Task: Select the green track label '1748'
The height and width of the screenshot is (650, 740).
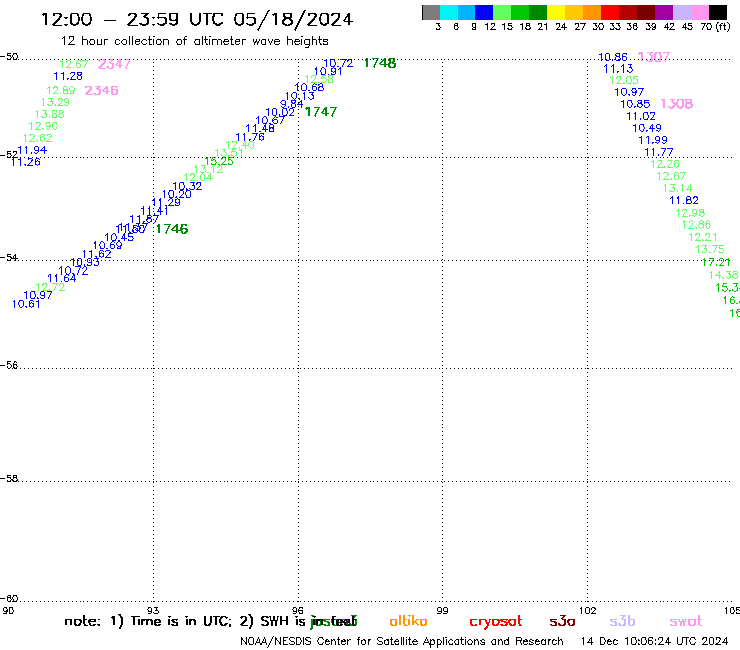Action: pyautogui.click(x=380, y=63)
